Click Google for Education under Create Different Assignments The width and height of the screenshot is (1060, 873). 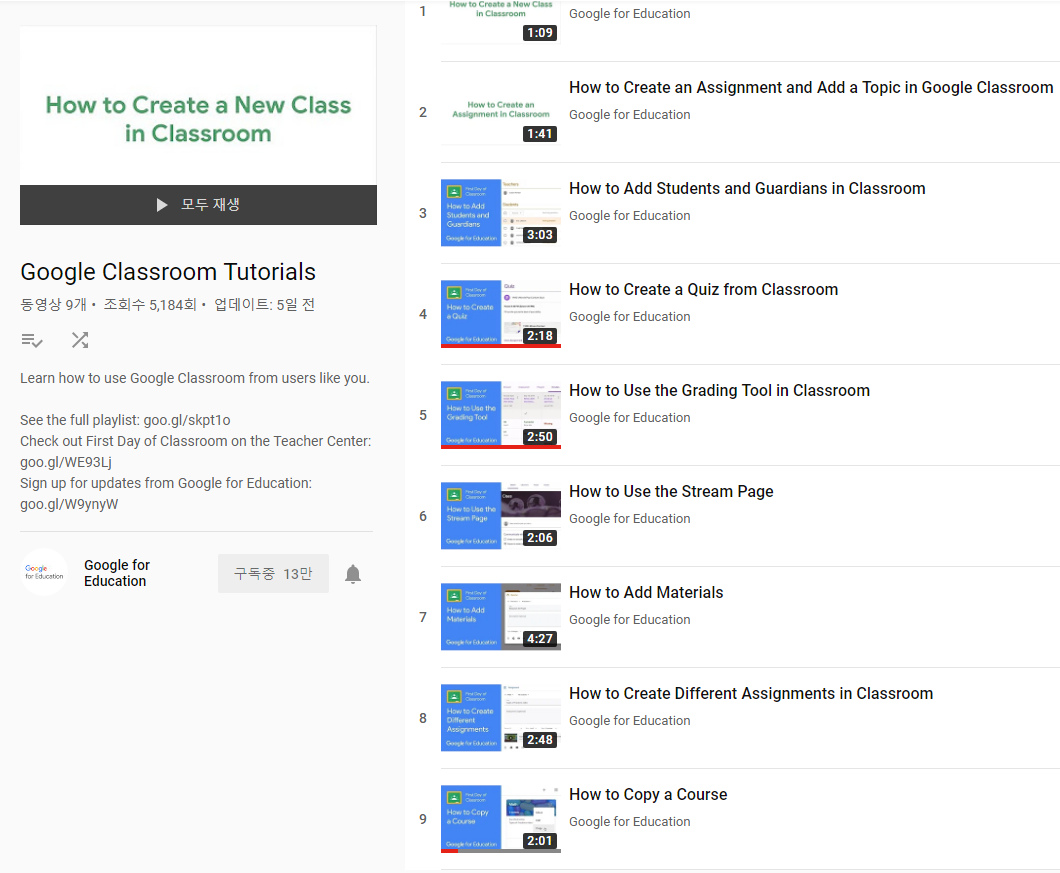629,720
